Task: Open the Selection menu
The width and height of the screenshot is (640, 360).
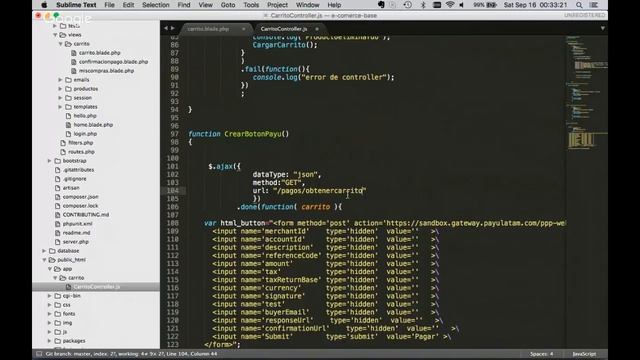Action: (x=156, y=5)
